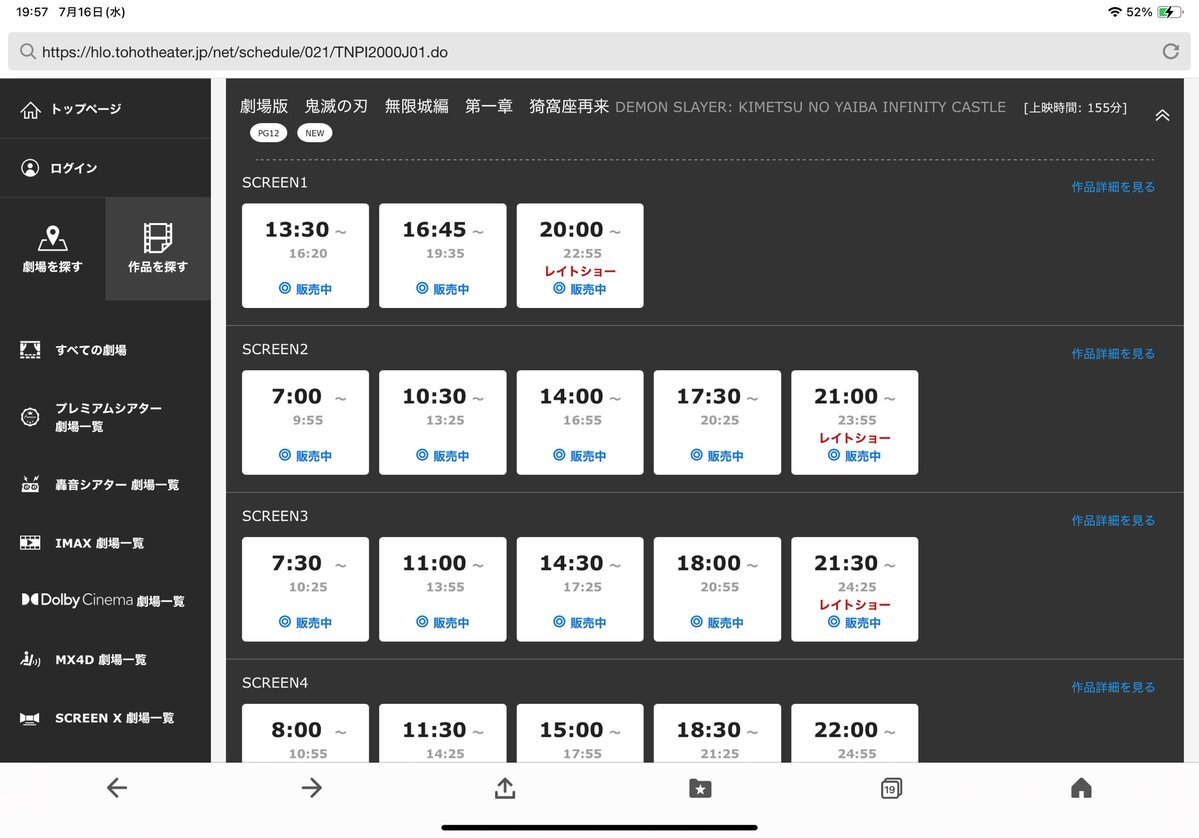Image resolution: width=1199 pixels, height=838 pixels.
Task: Open MX4D 劇場一覧 entry
Action: click(x=105, y=659)
